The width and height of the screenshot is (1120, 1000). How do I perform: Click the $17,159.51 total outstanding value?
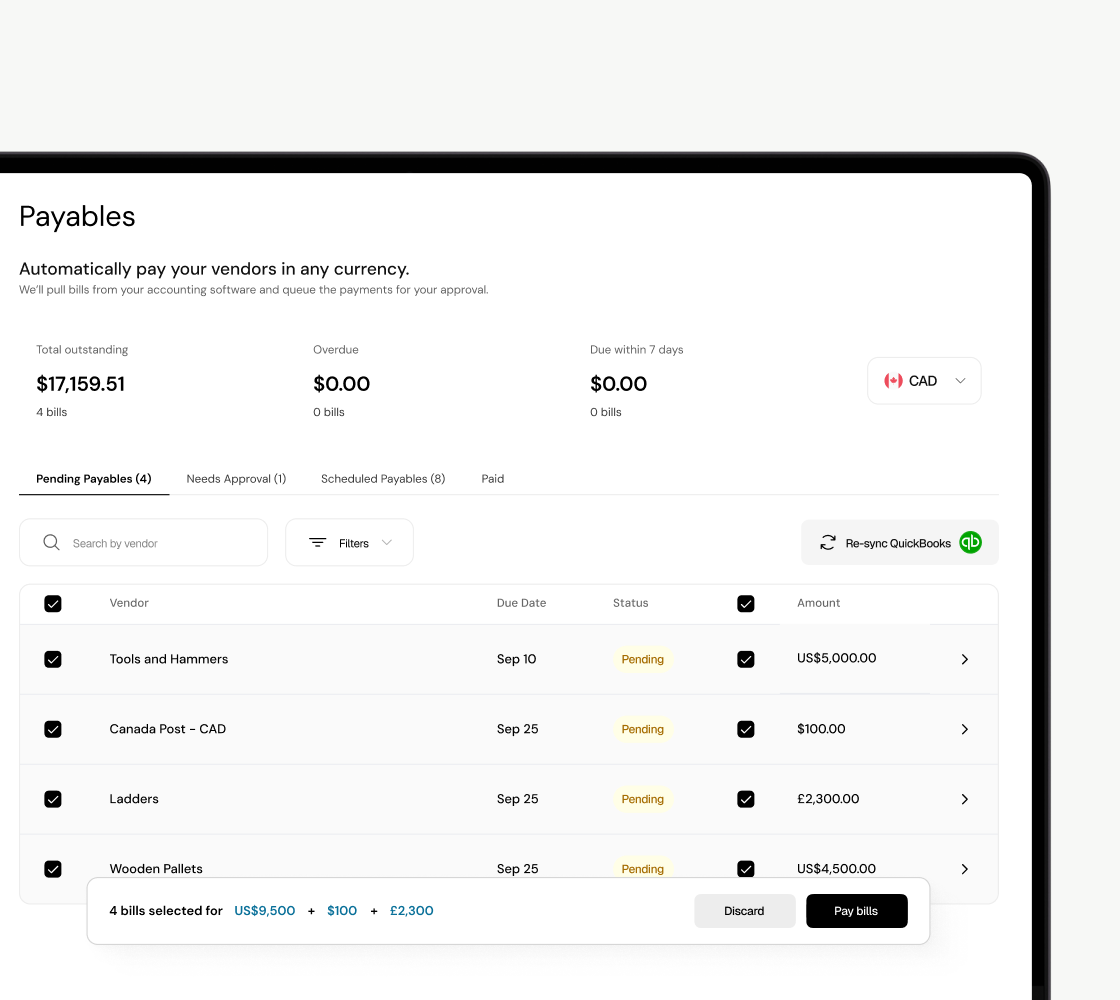point(81,384)
